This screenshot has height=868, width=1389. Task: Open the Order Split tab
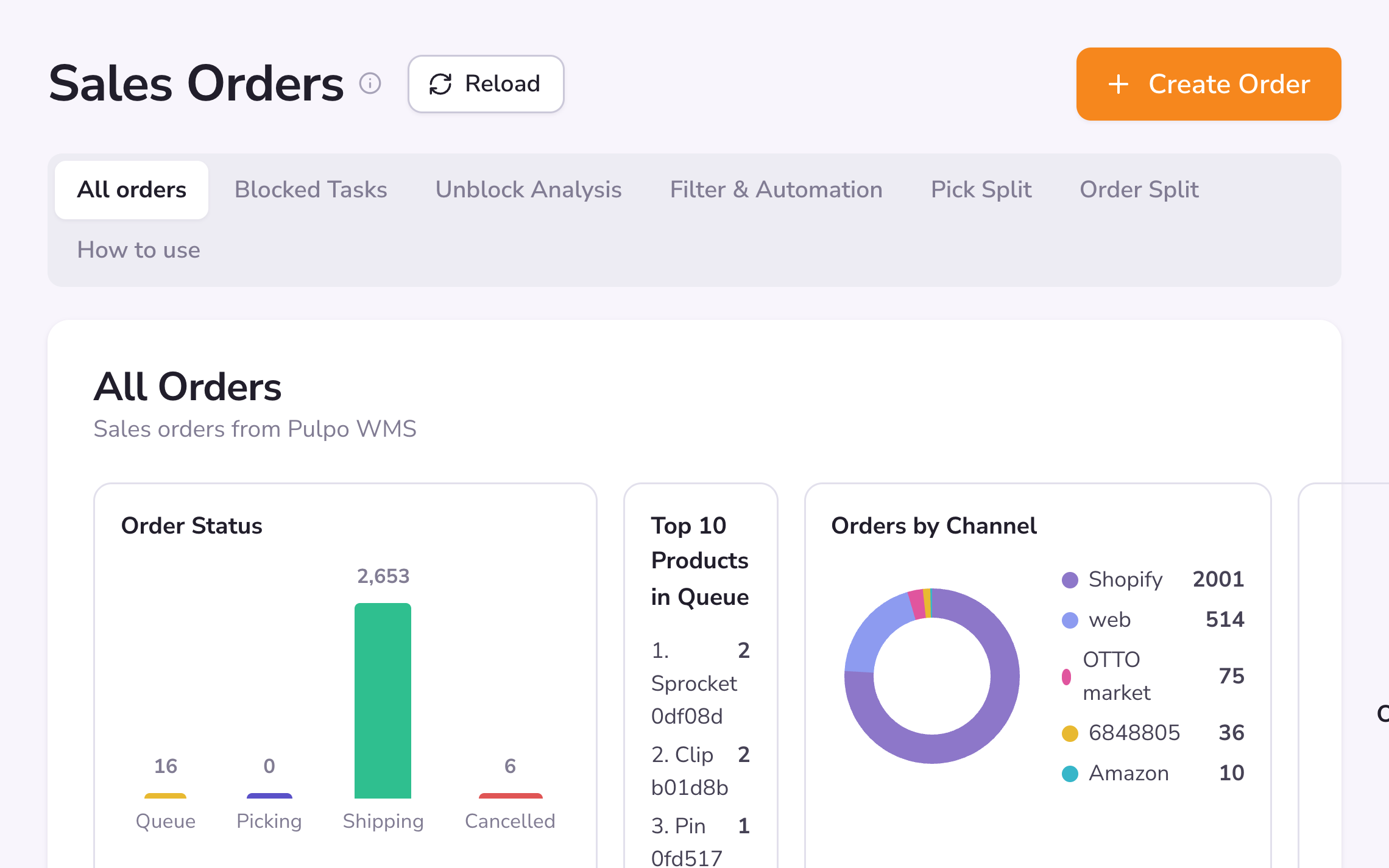[1139, 189]
